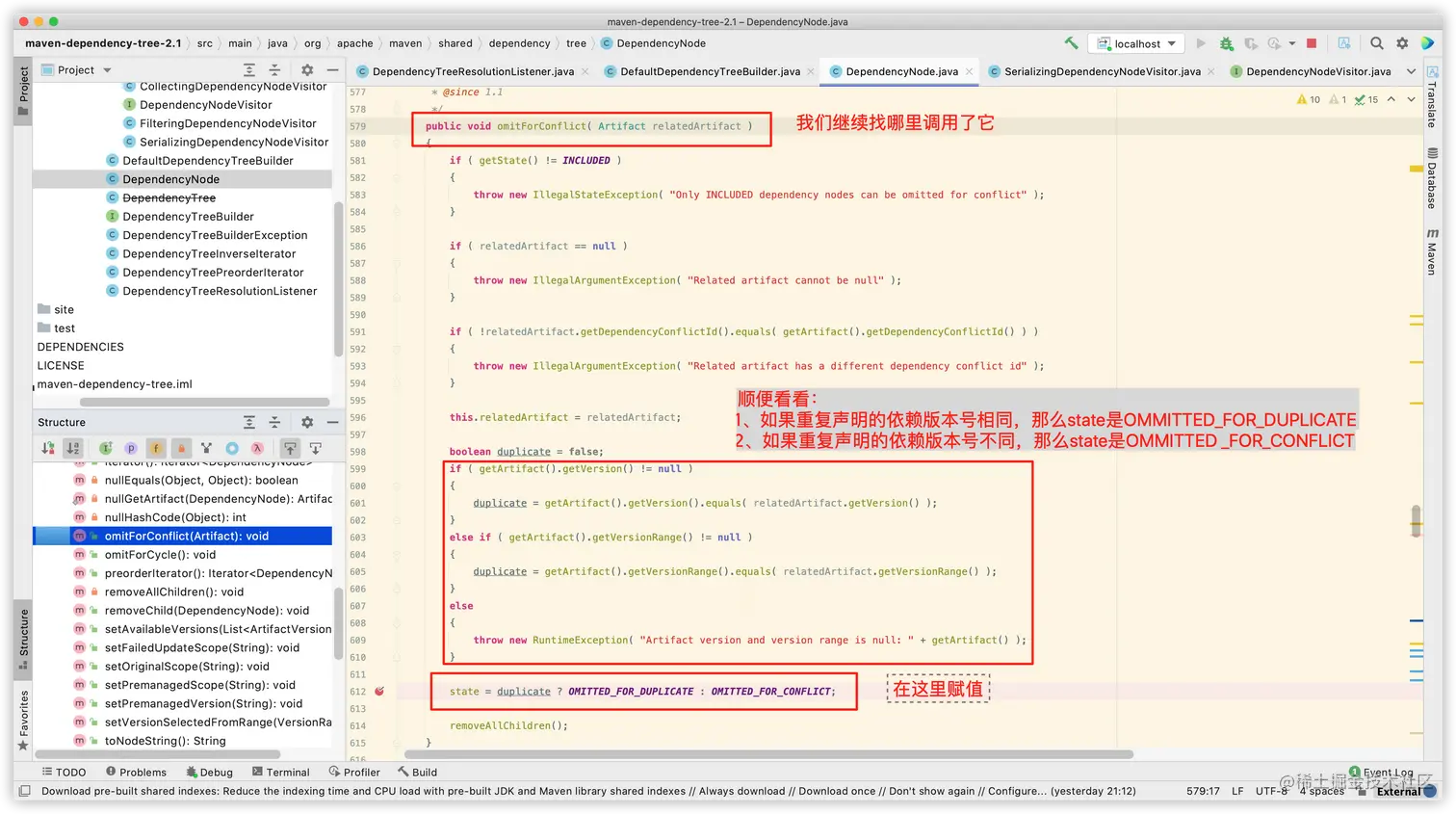This screenshot has height=814, width=1456.
Task: Toggle Show Lambdas pink icon
Action: point(257,448)
